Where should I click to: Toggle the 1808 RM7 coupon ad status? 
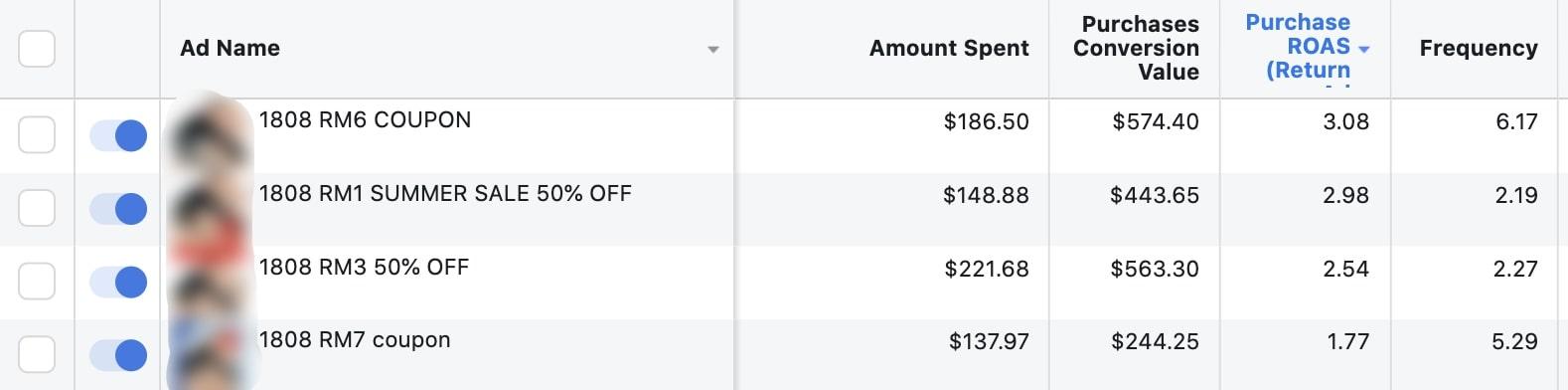click(x=118, y=355)
